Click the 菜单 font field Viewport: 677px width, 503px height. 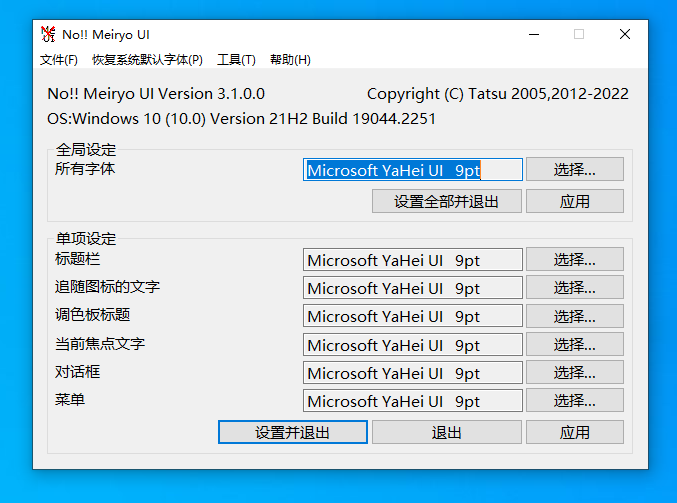[413, 401]
